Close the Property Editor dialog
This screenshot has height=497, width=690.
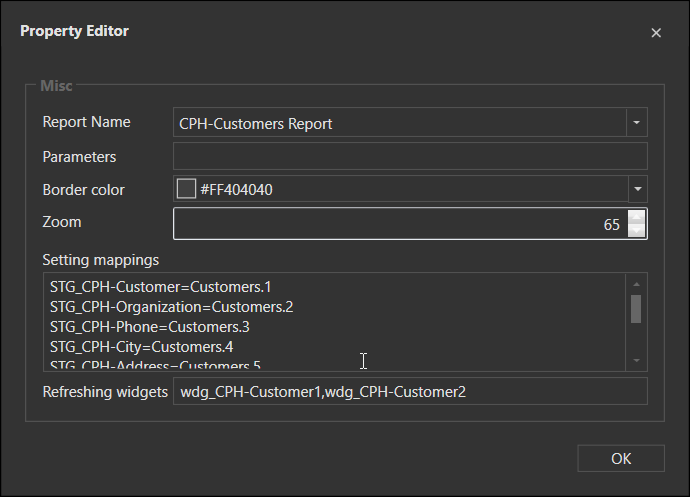point(656,33)
